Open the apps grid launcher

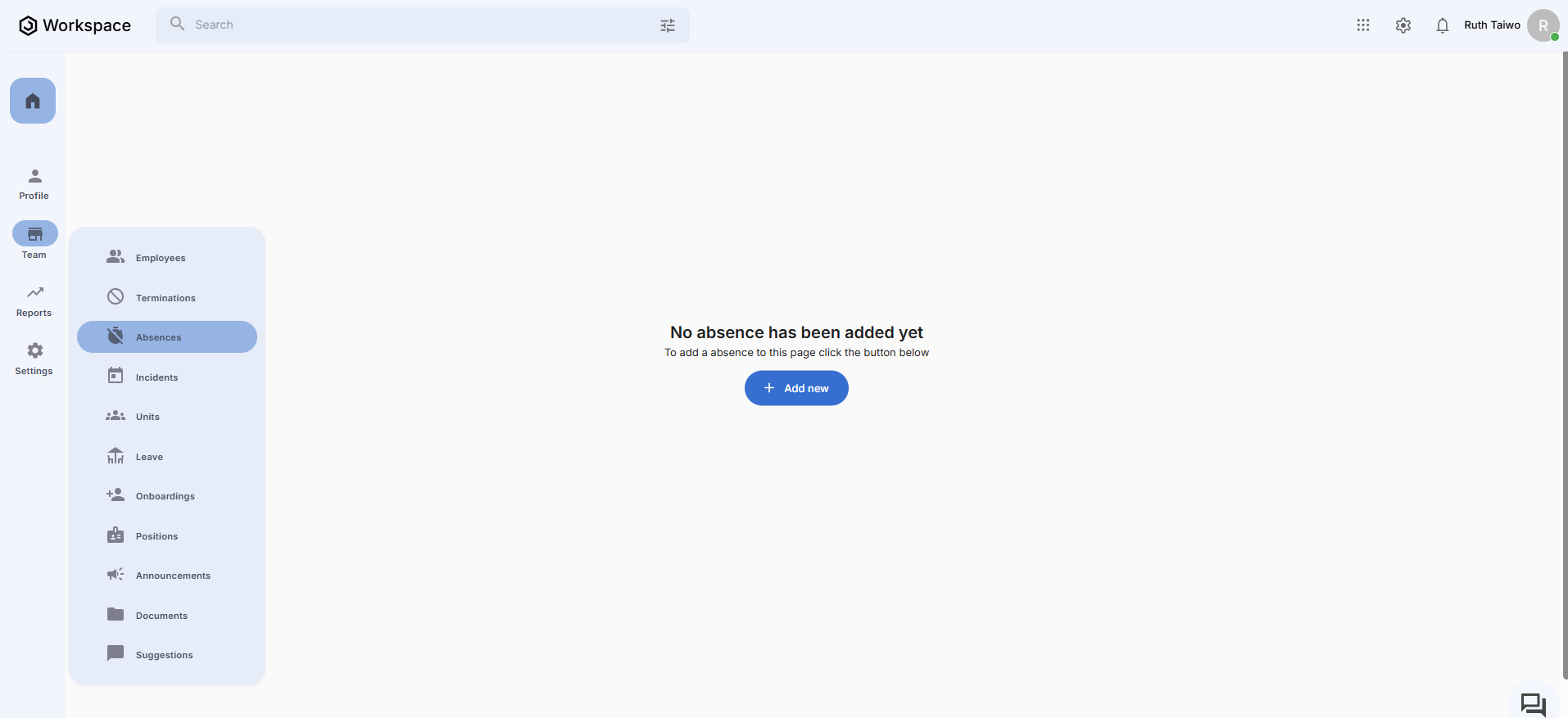coord(1363,25)
